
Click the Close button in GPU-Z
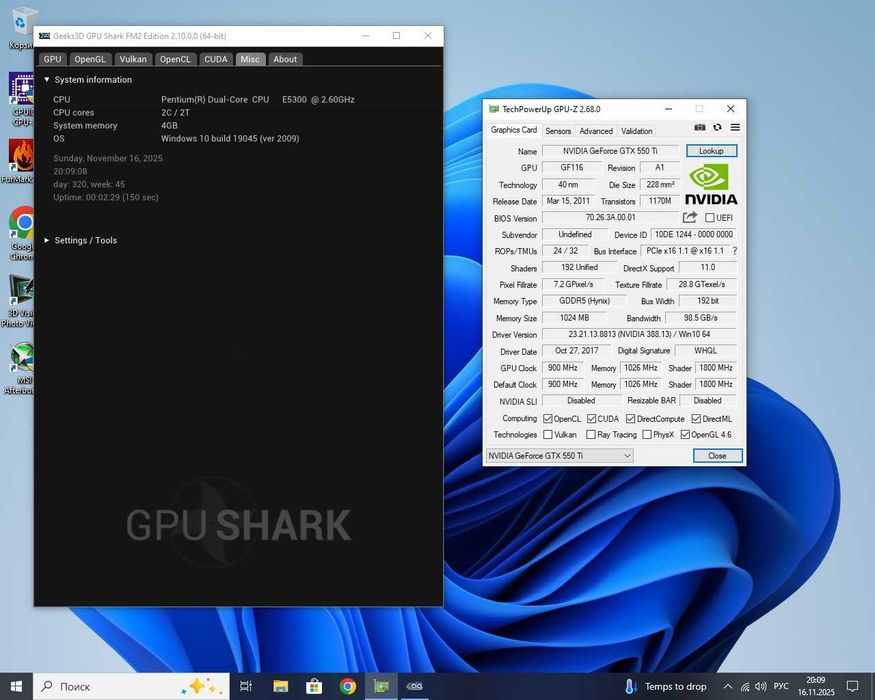click(x=718, y=456)
